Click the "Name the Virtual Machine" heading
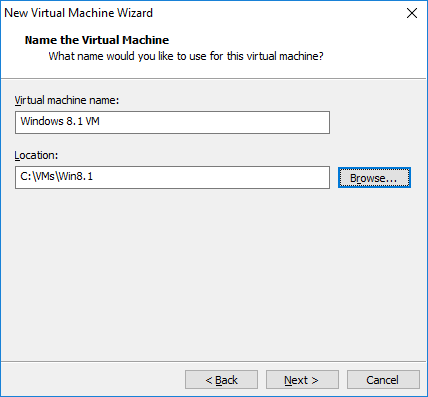The height and width of the screenshot is (397, 428). click(97, 40)
